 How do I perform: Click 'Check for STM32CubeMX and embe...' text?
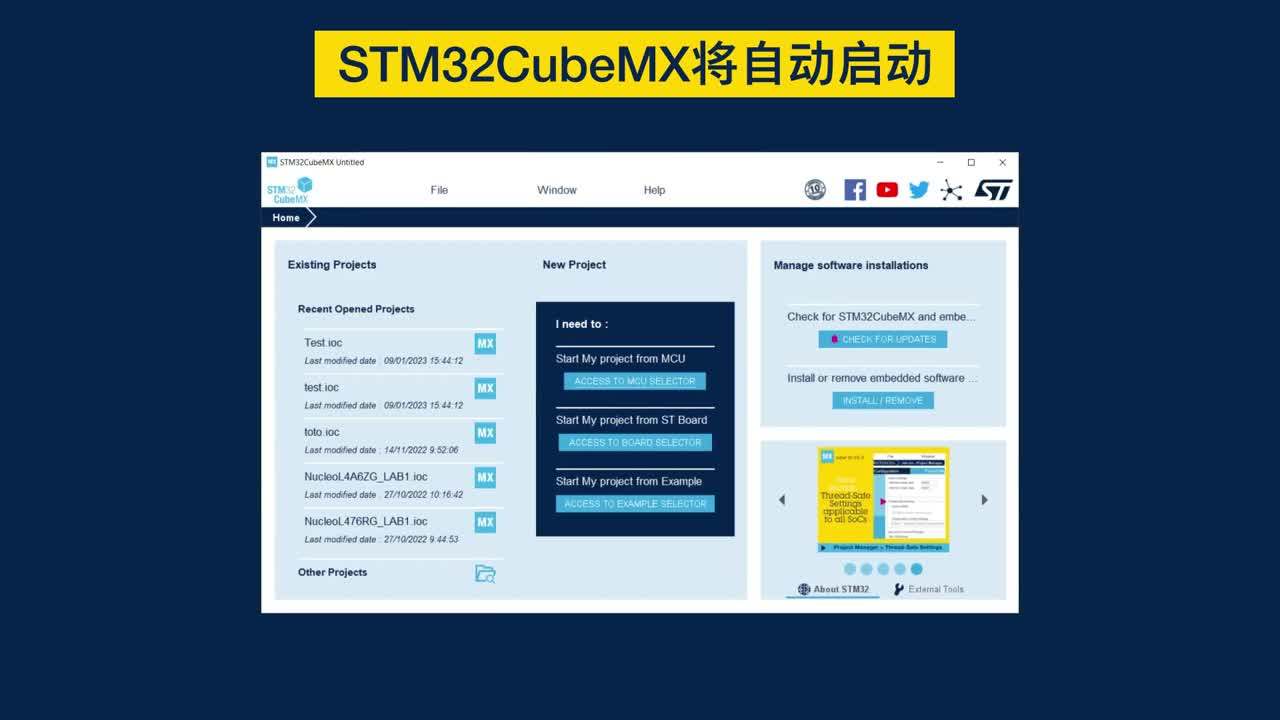881,316
